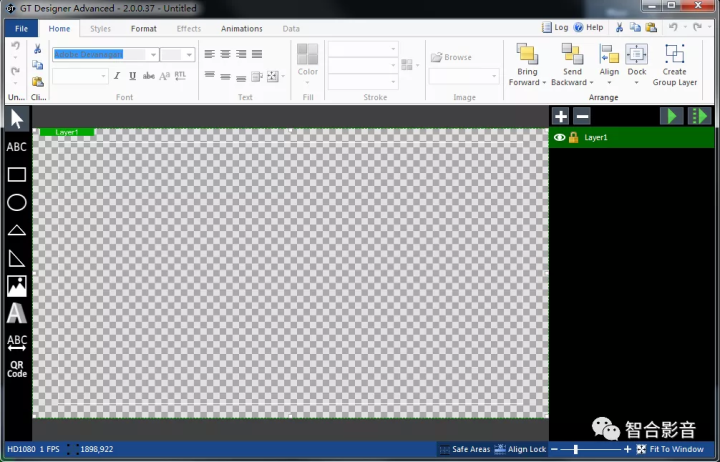
Task: Click the paste icon in quick access bar
Action: pos(651,28)
